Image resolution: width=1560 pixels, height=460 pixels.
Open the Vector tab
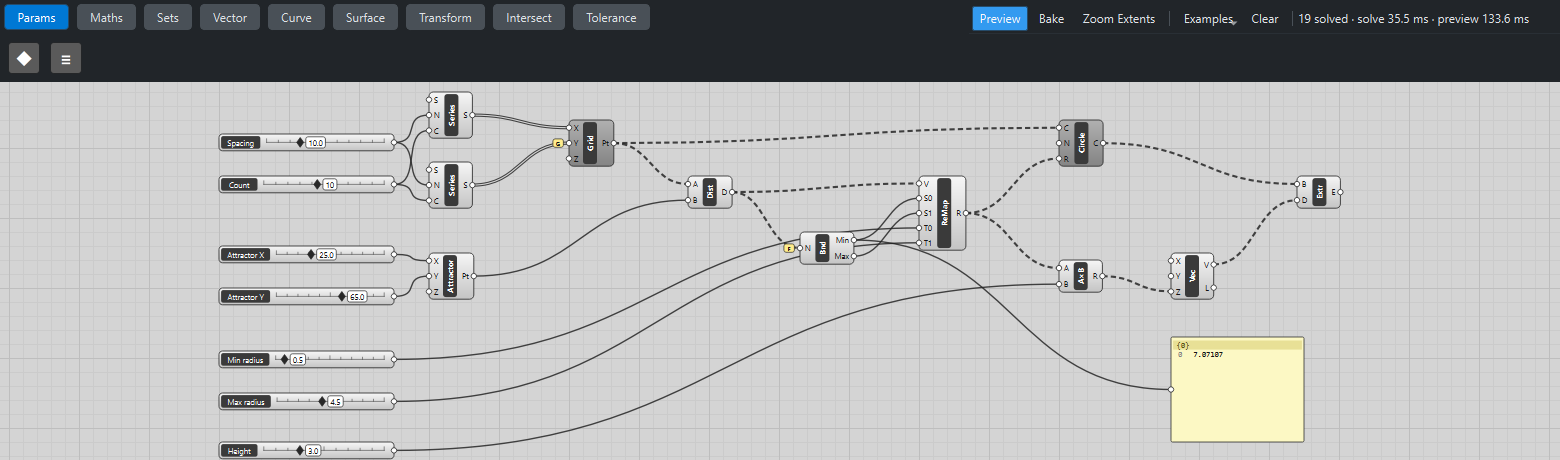point(230,17)
